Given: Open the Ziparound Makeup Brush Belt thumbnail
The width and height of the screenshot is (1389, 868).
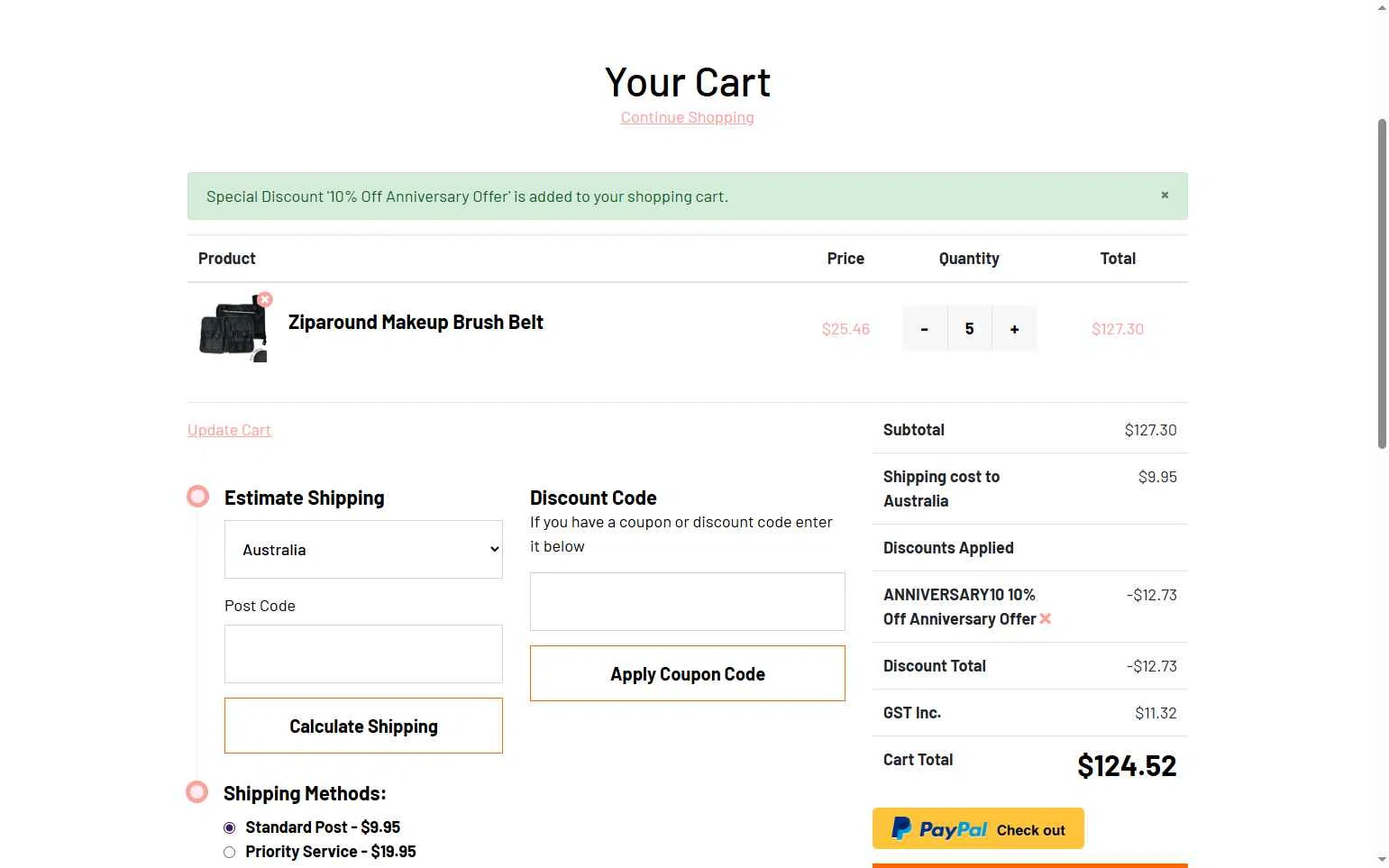Looking at the screenshot, I should [x=233, y=328].
